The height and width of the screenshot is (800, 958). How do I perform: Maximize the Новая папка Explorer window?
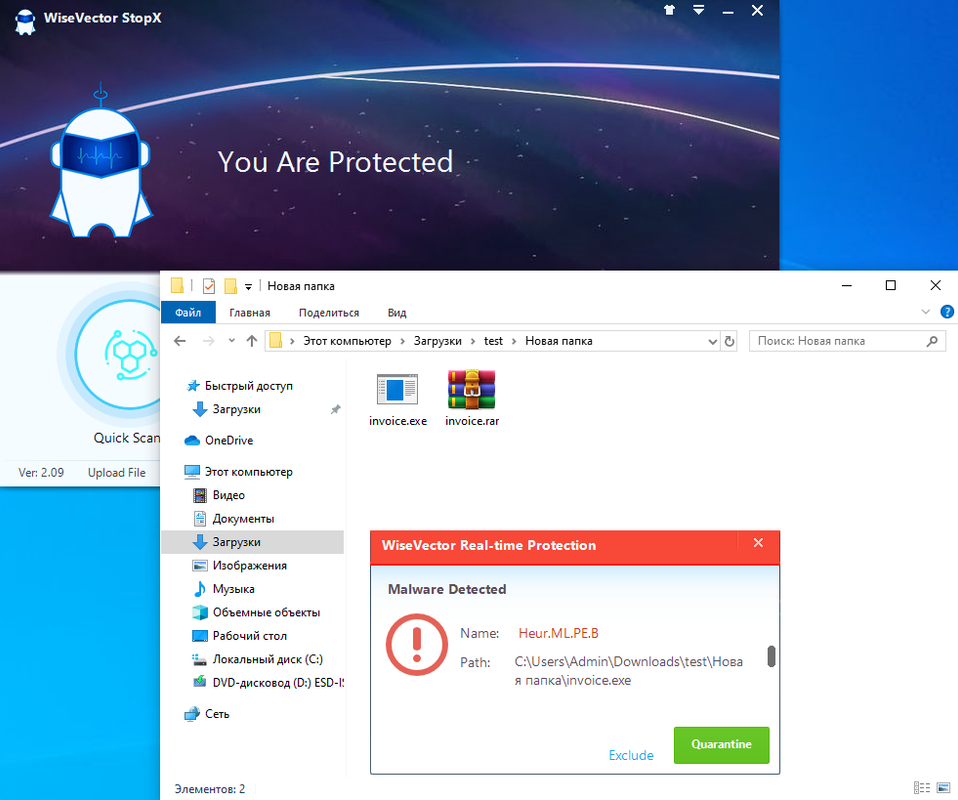point(891,285)
